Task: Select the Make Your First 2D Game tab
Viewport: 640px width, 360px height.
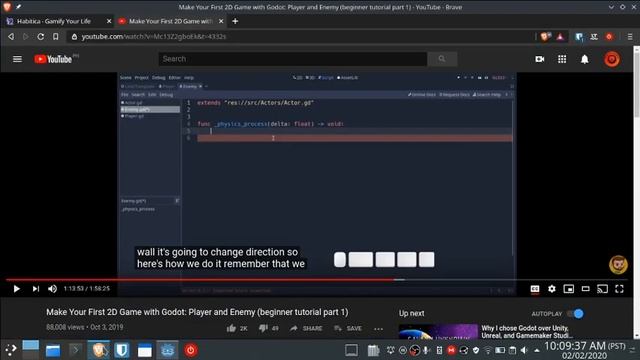Action: click(x=170, y=21)
